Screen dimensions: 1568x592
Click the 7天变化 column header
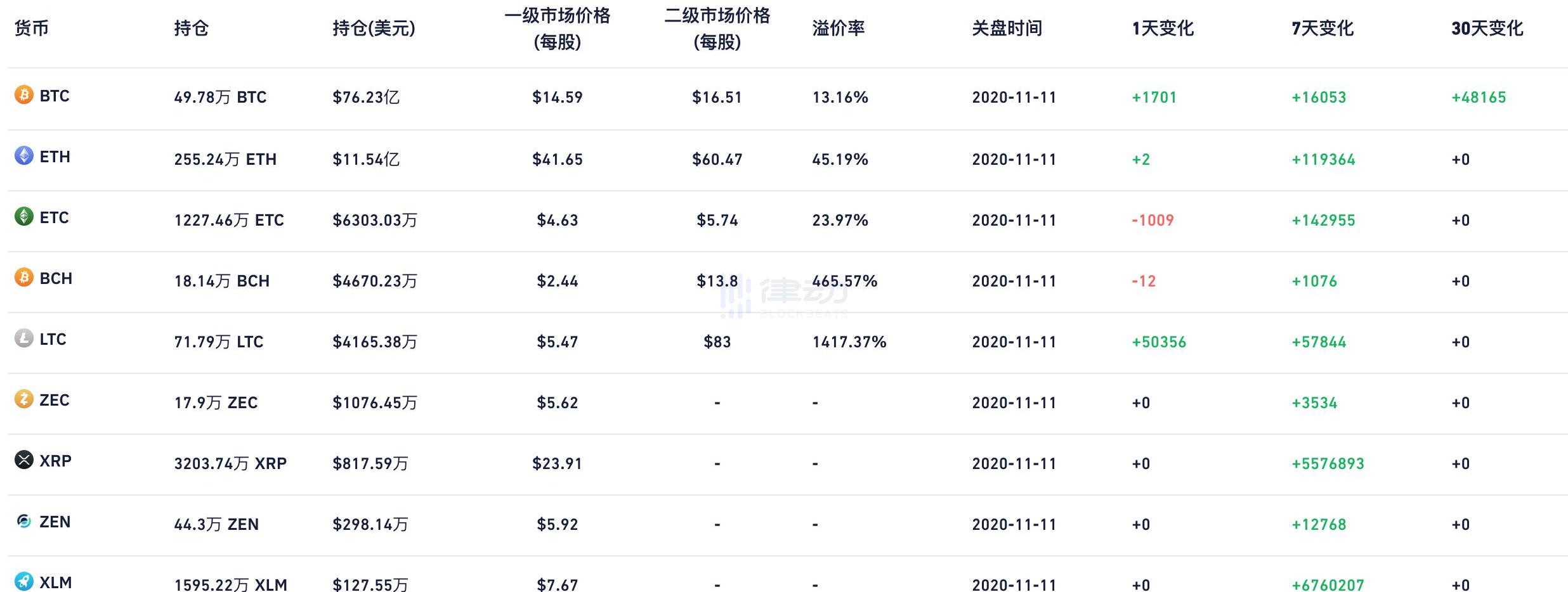1322,29
